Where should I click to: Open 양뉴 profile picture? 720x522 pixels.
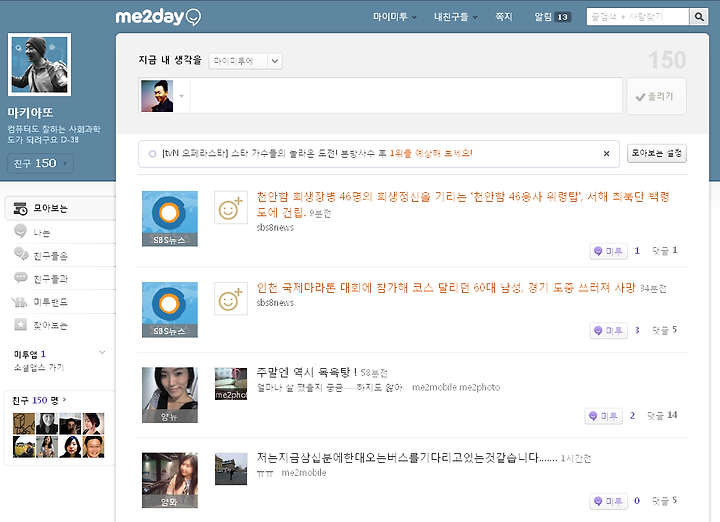pos(170,395)
